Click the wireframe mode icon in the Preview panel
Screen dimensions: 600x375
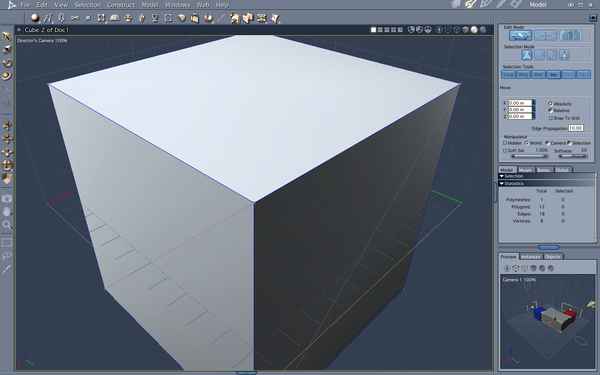click(525, 268)
